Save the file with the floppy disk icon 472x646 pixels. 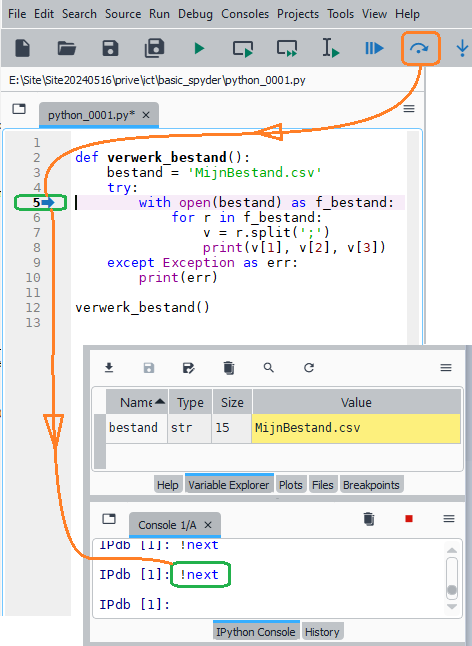tap(110, 49)
